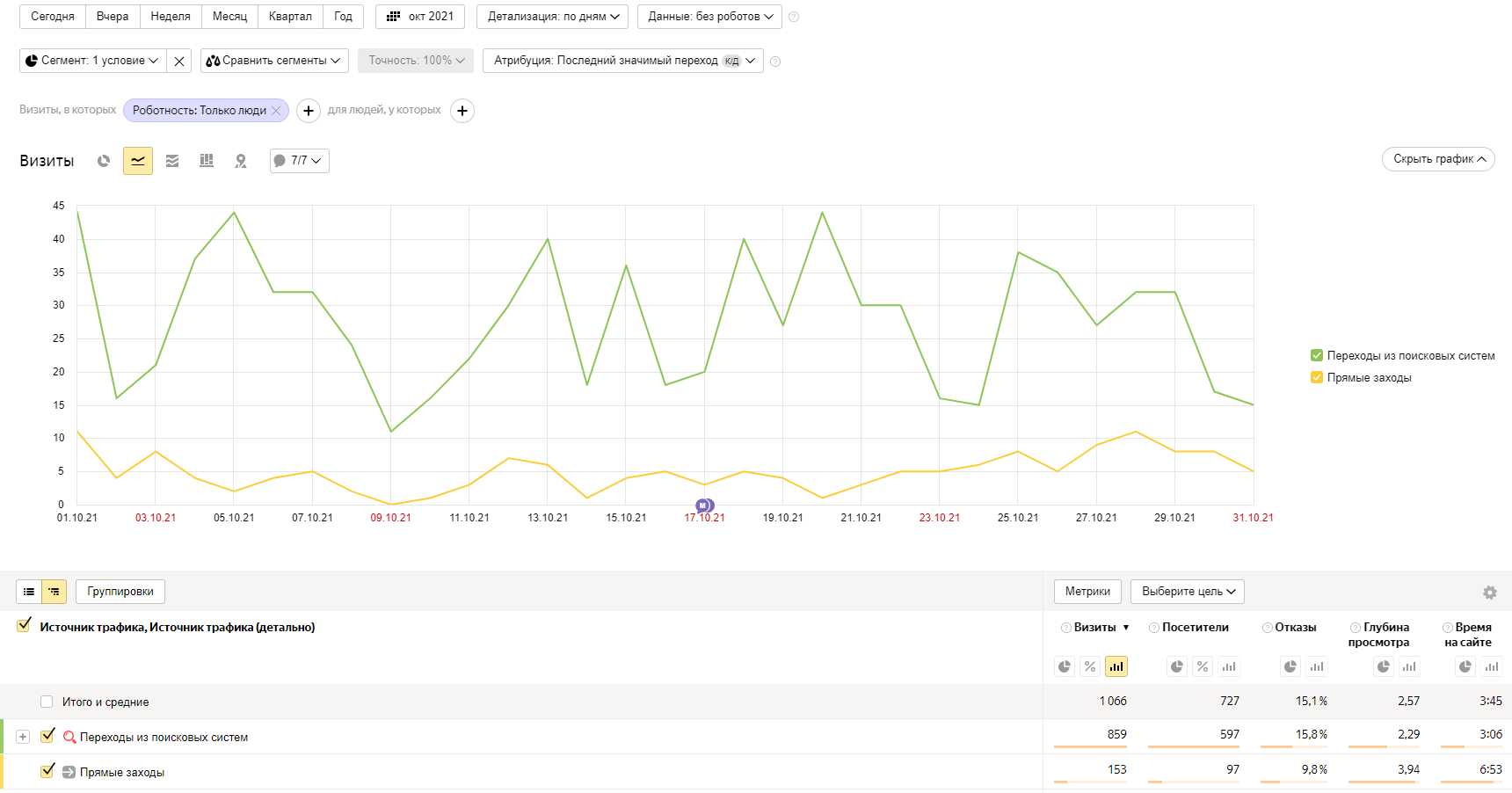Switch chart to pie view
Image resolution: width=1512 pixels, height=793 pixels.
[104, 161]
